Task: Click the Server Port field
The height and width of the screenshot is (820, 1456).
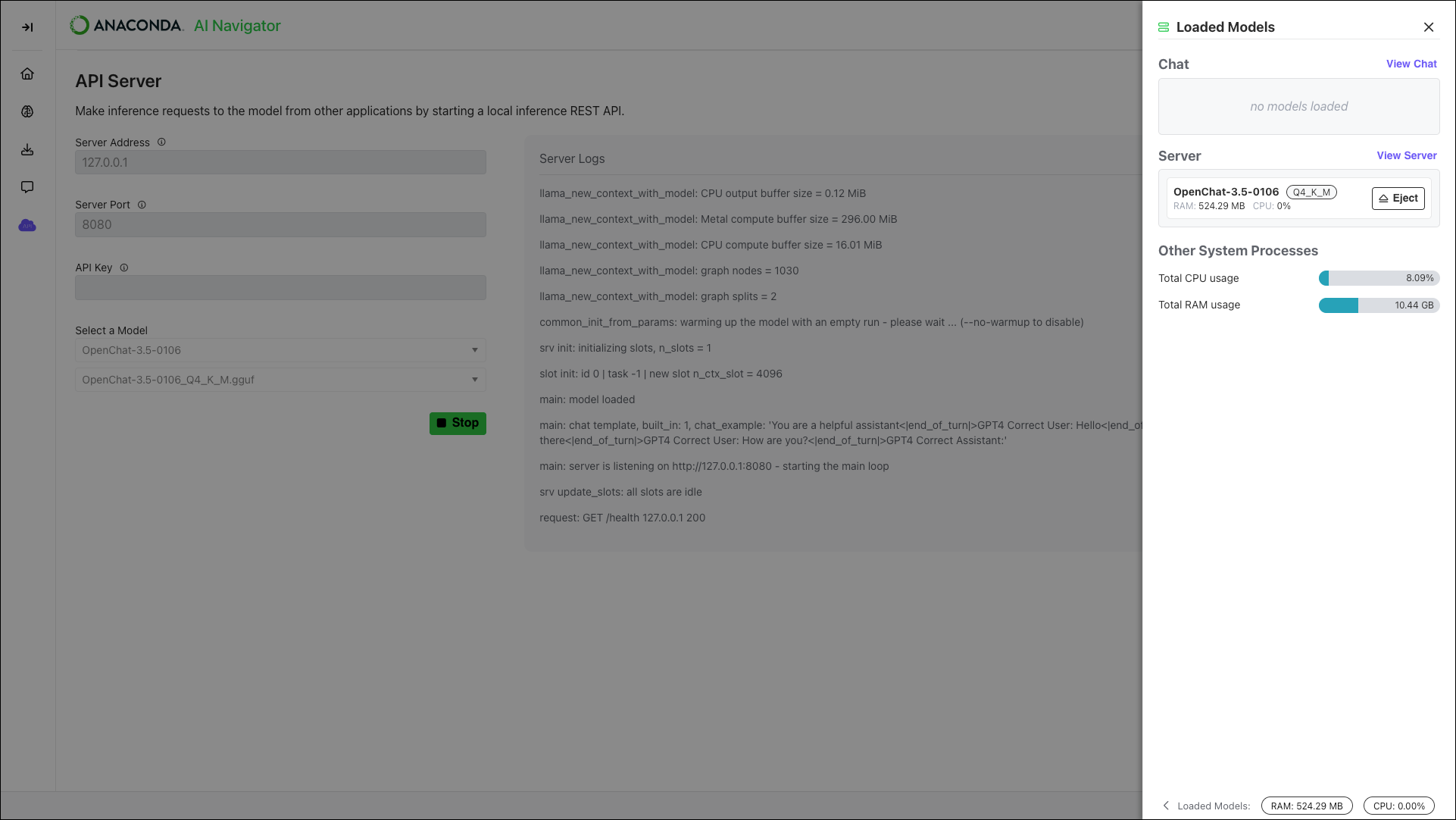Action: 280,225
